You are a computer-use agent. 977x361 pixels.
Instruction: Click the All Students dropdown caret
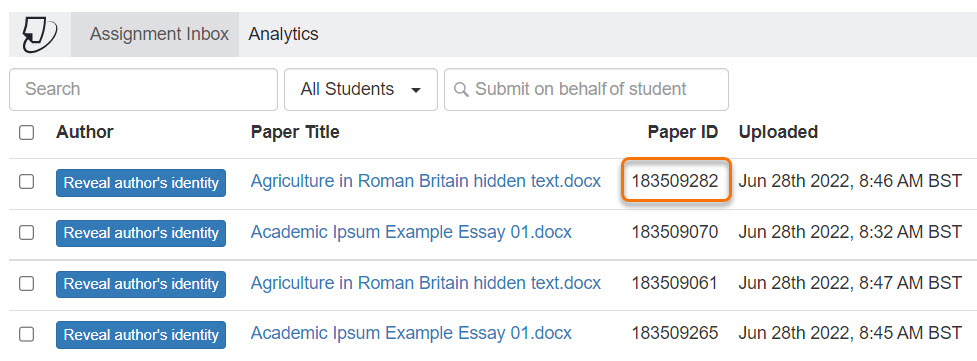(x=416, y=90)
